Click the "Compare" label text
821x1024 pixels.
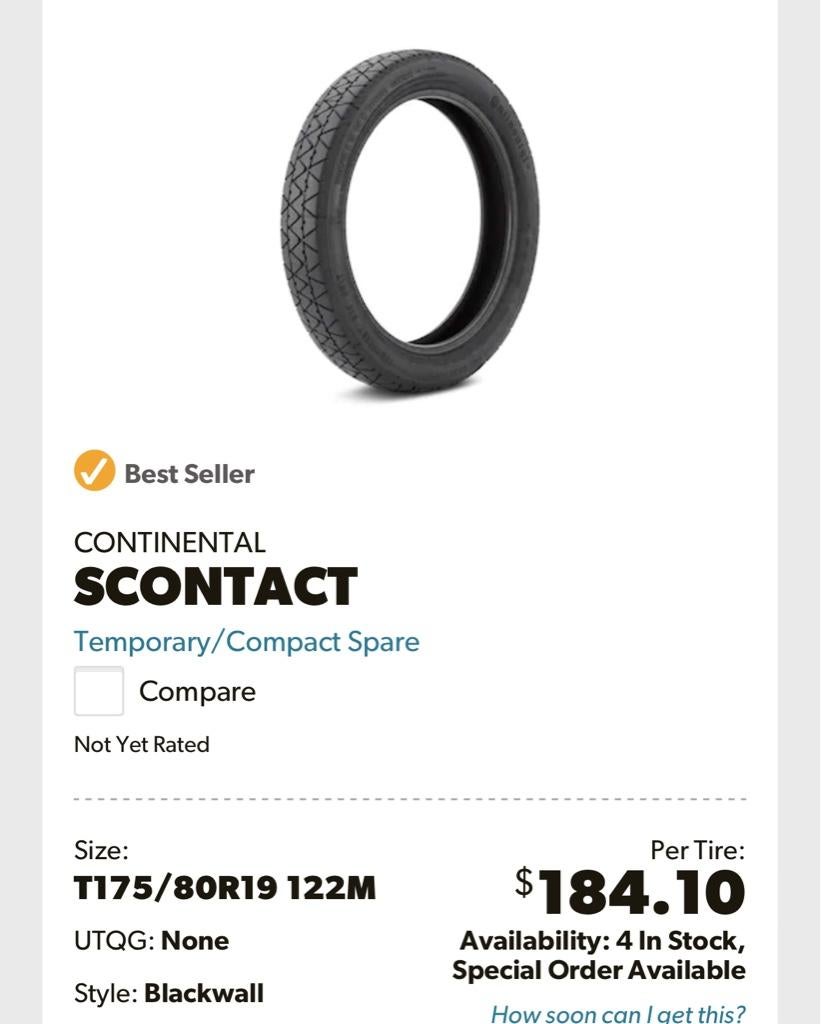[197, 692]
